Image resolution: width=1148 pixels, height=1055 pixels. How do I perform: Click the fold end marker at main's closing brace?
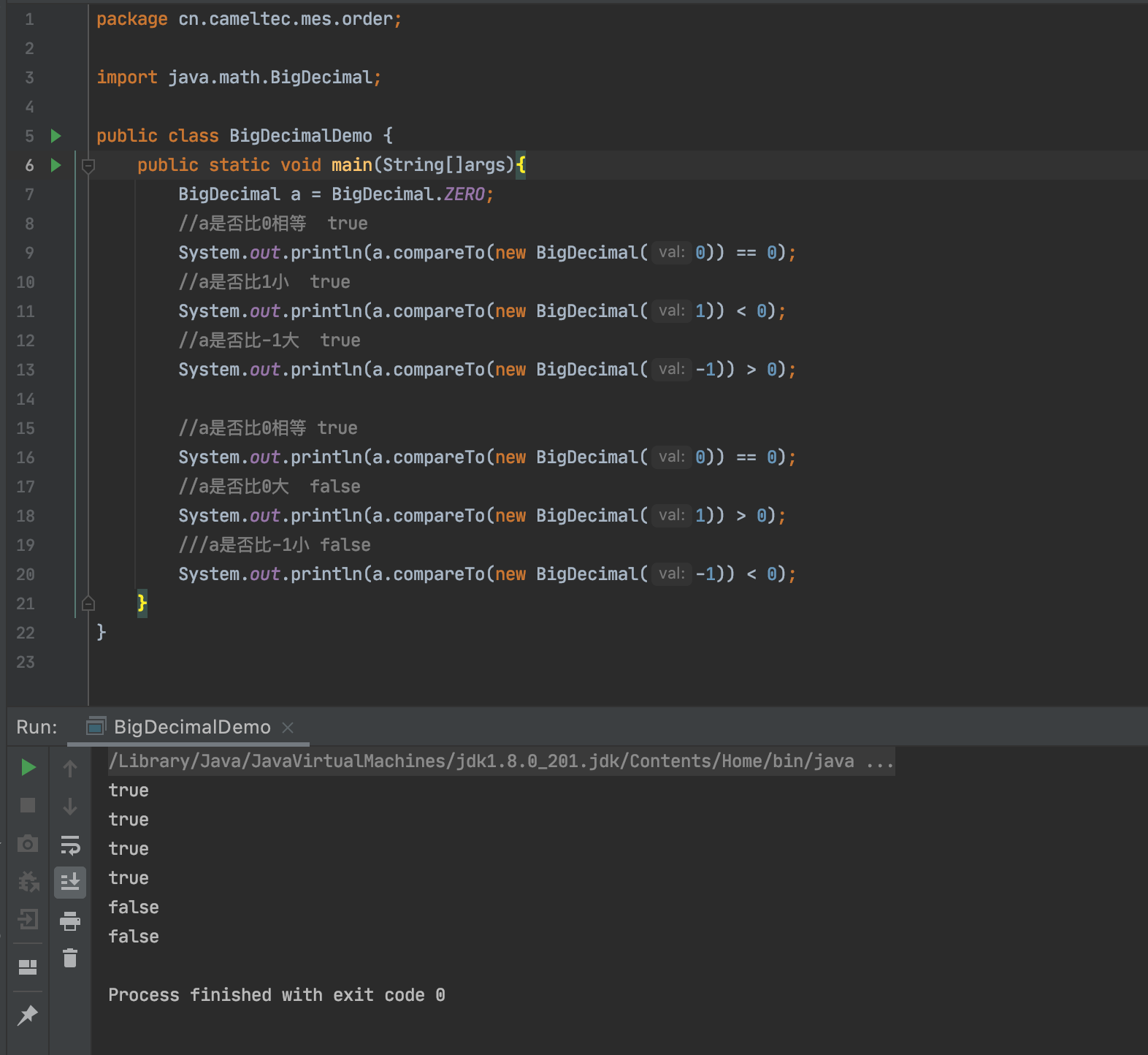88,603
